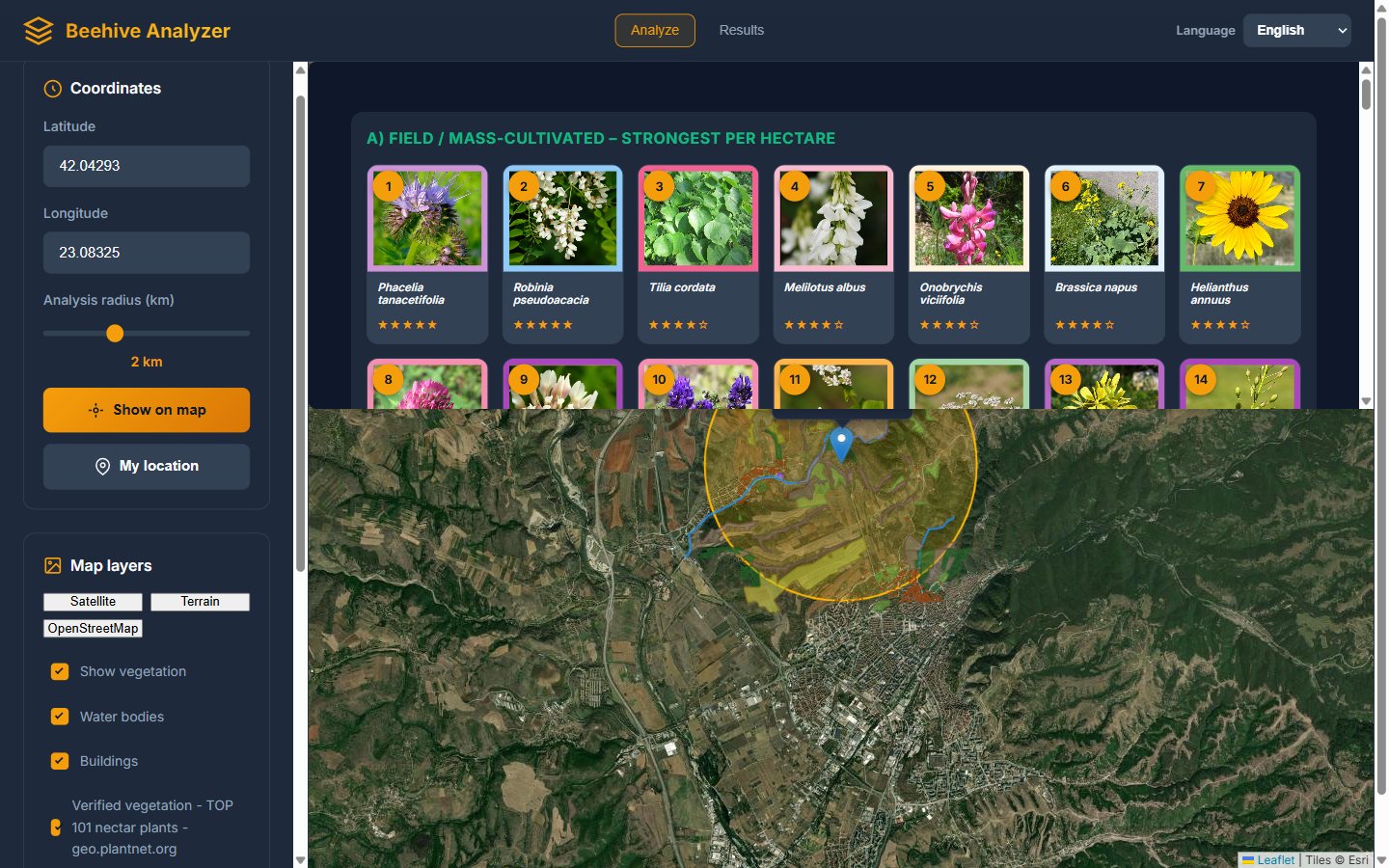The image size is (1389, 868).
Task: Click the star rating under Brassica napus
Action: 1085,325
